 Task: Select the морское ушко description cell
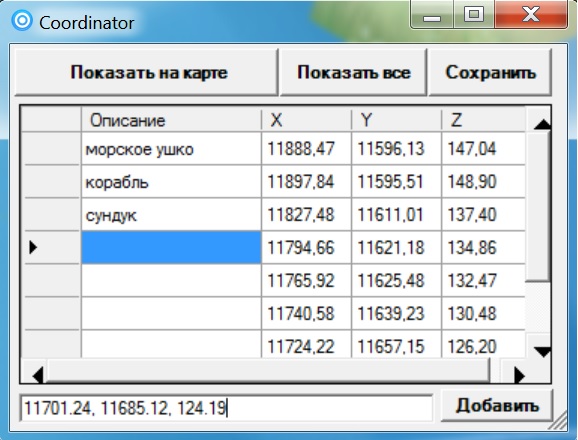pyautogui.click(x=171, y=149)
